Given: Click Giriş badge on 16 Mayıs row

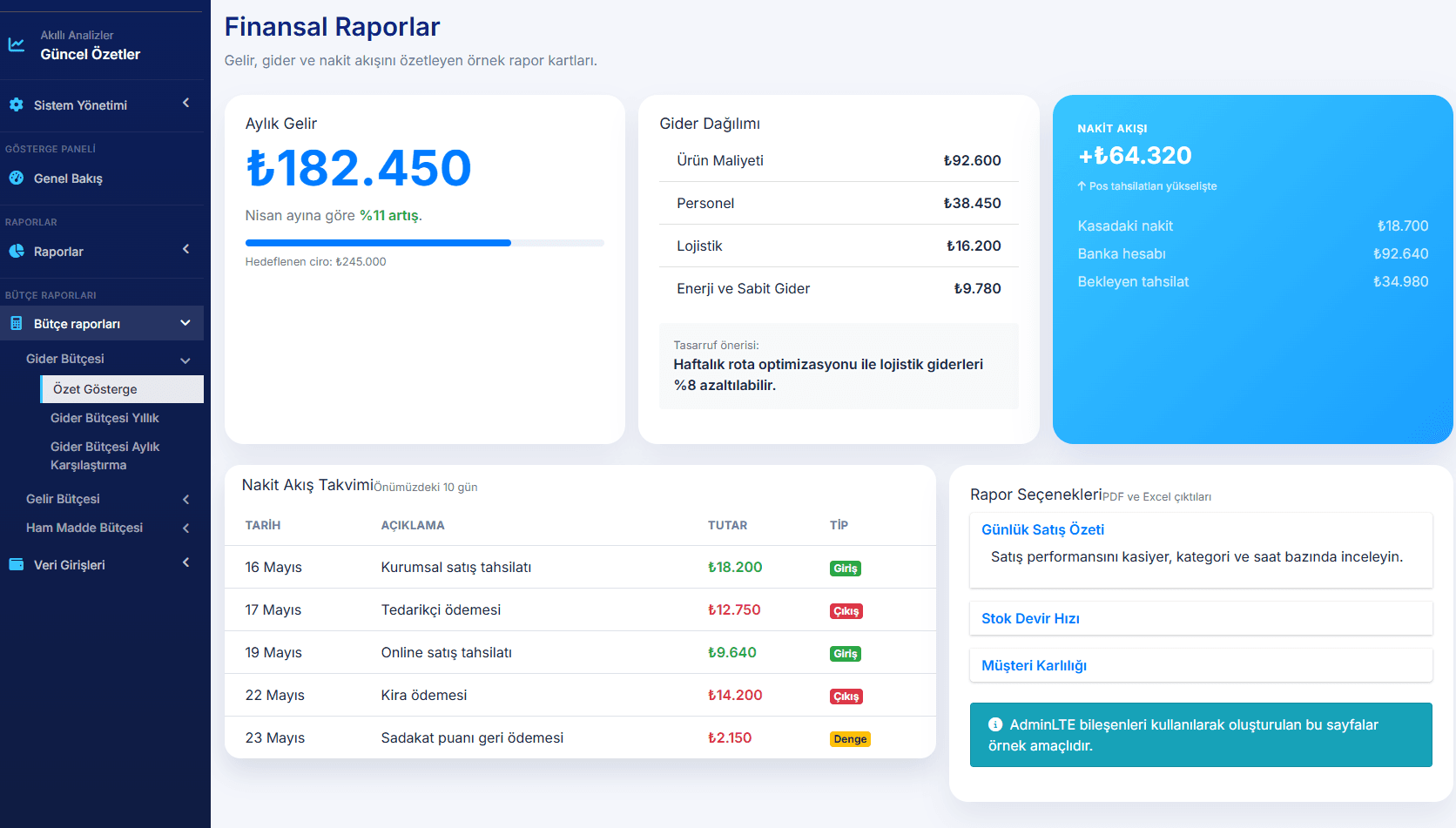Looking at the screenshot, I should click(846, 569).
